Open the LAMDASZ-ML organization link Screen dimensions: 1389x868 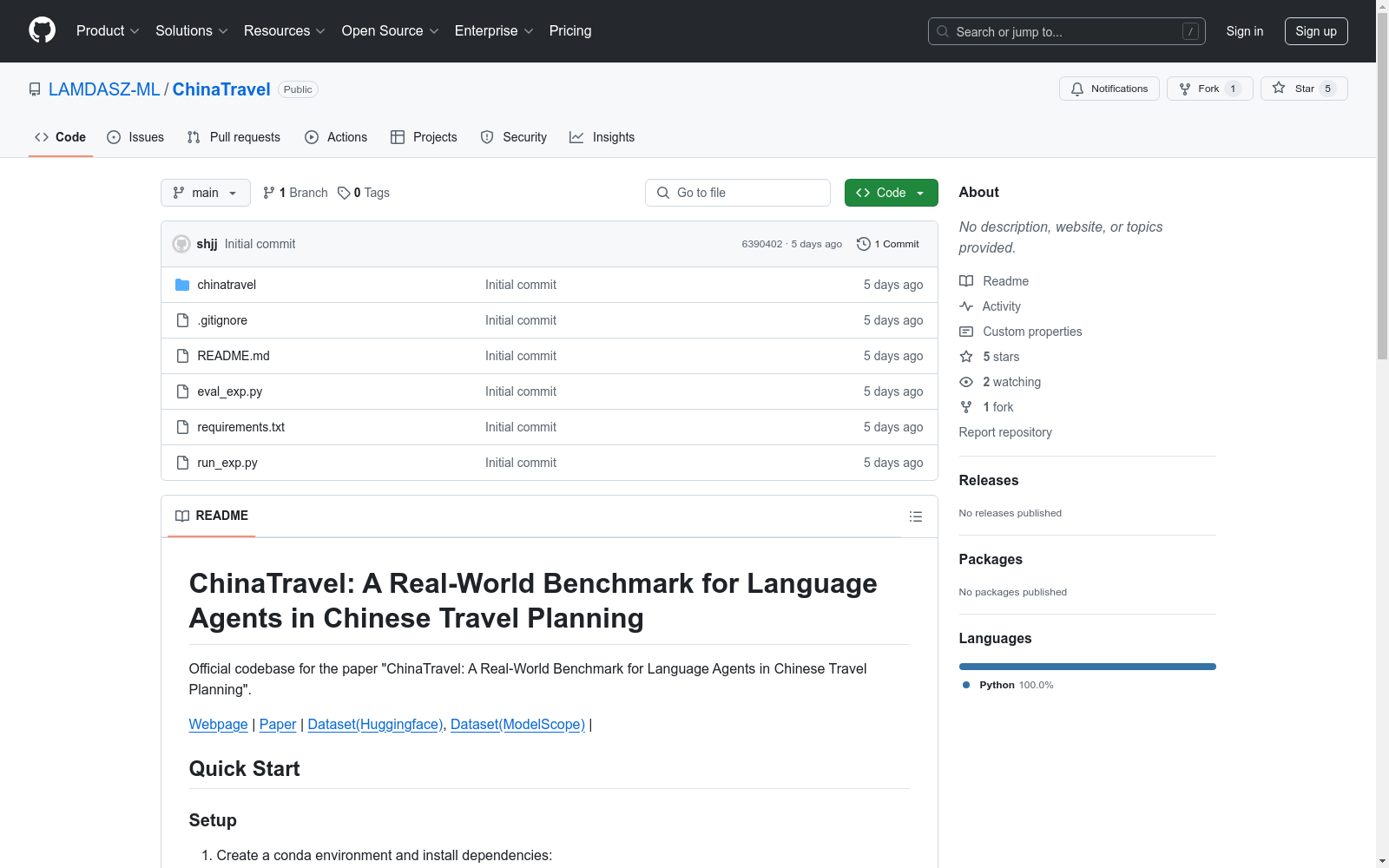point(104,89)
